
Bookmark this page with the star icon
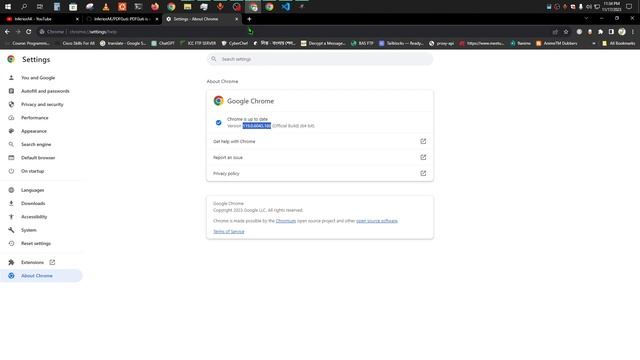click(566, 31)
